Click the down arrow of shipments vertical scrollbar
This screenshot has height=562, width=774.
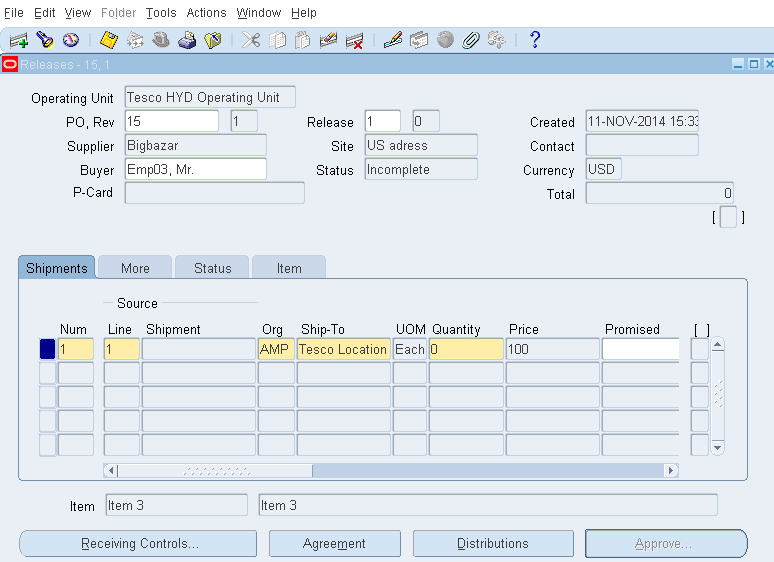[717, 448]
